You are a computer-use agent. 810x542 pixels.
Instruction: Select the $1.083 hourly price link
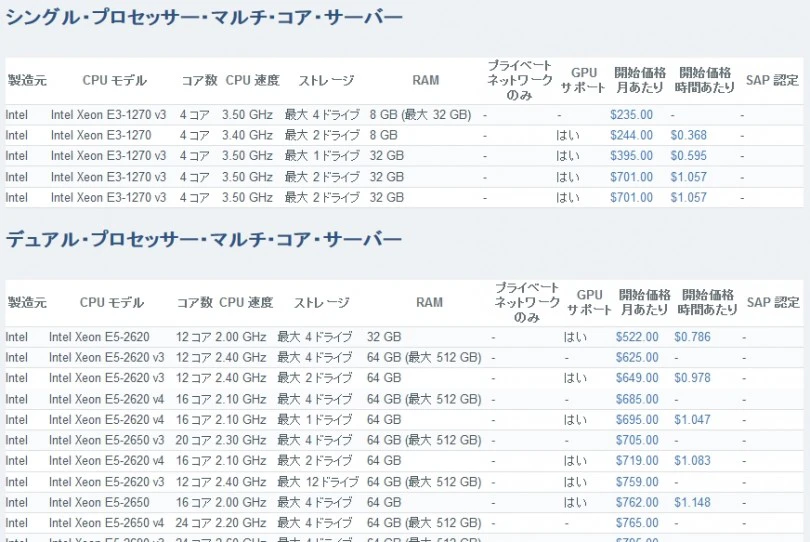pyautogui.click(x=692, y=461)
